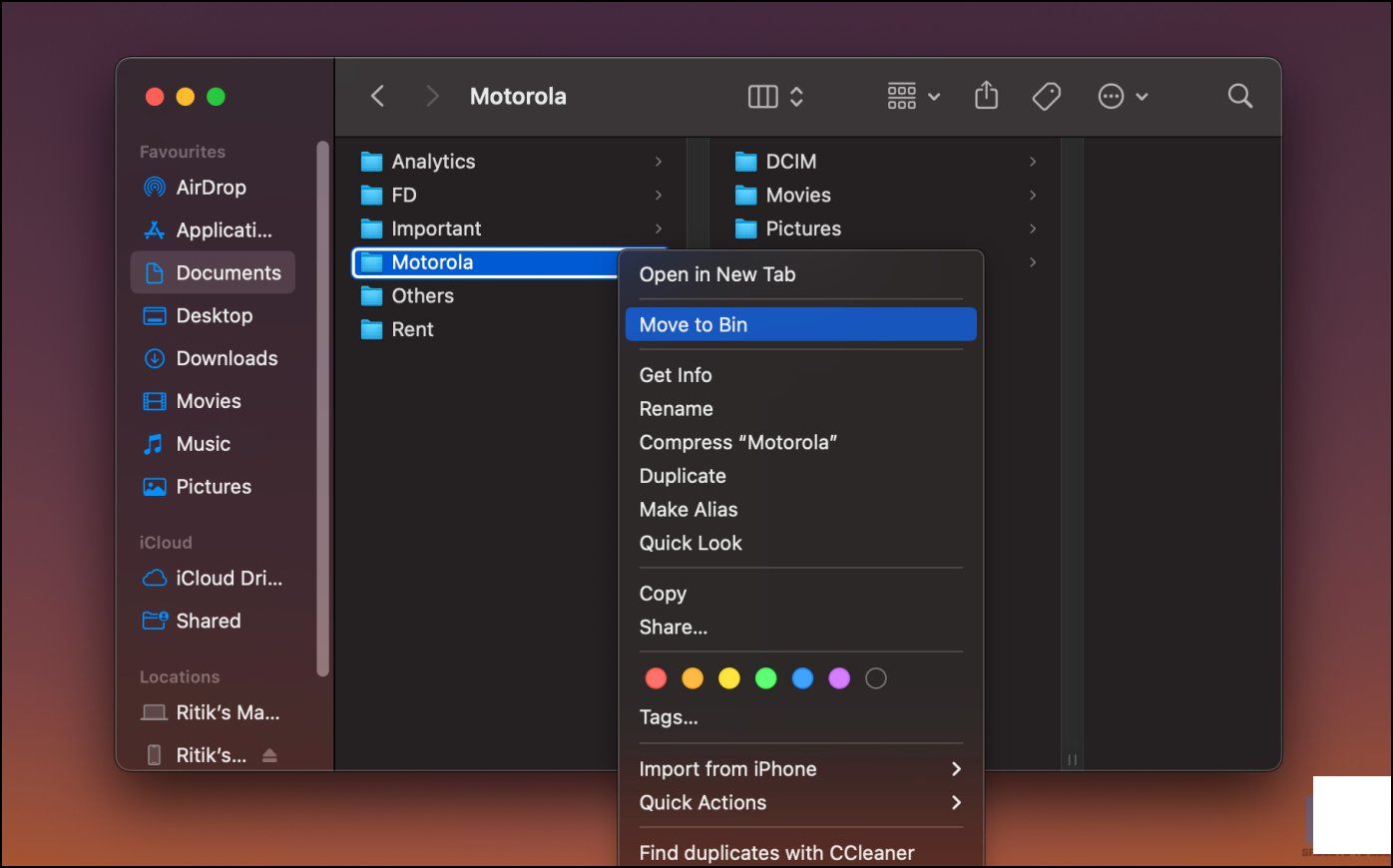
Task: Choose Open in New Tab
Action: 800,274
